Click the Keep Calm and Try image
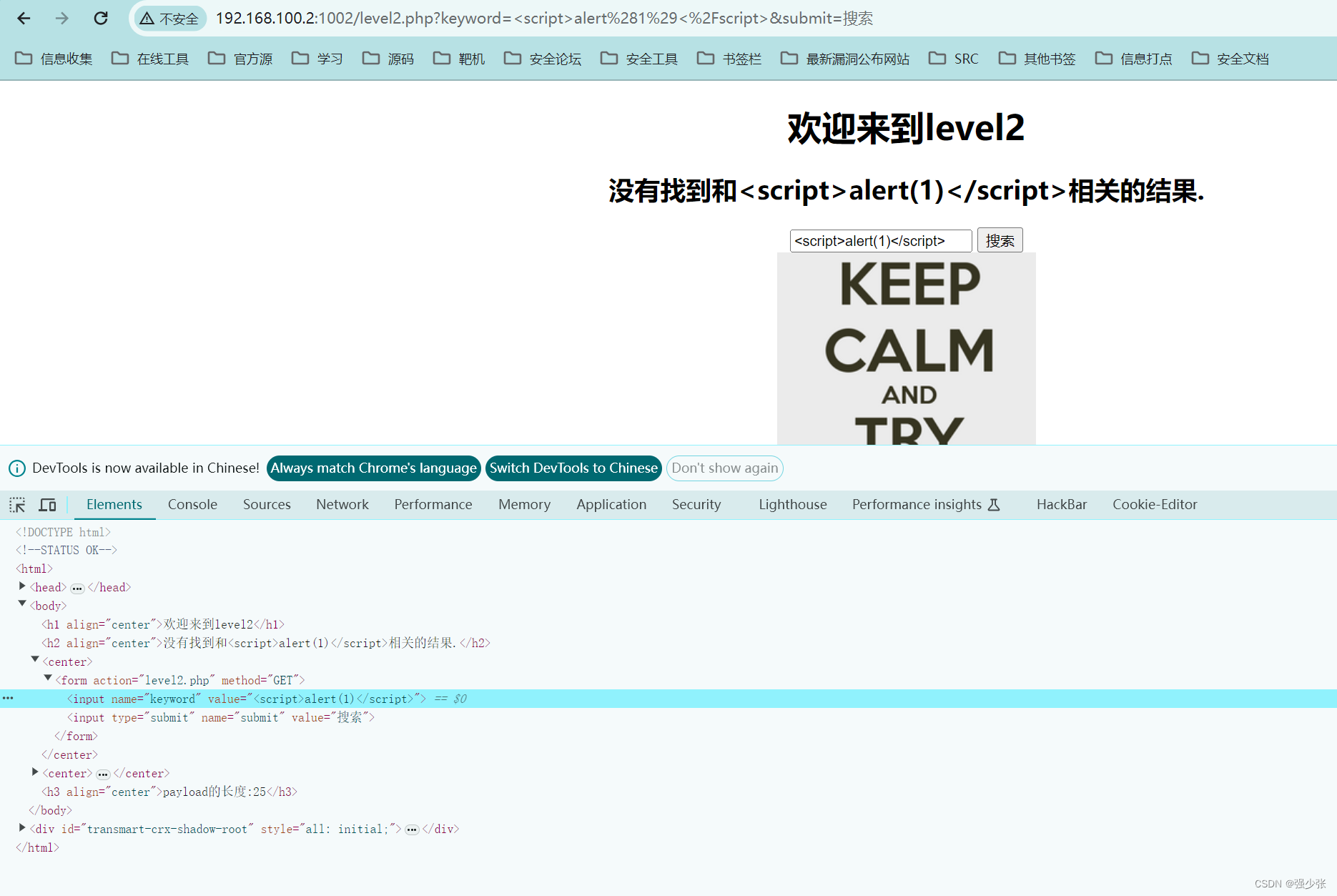1337x896 pixels. click(x=907, y=349)
